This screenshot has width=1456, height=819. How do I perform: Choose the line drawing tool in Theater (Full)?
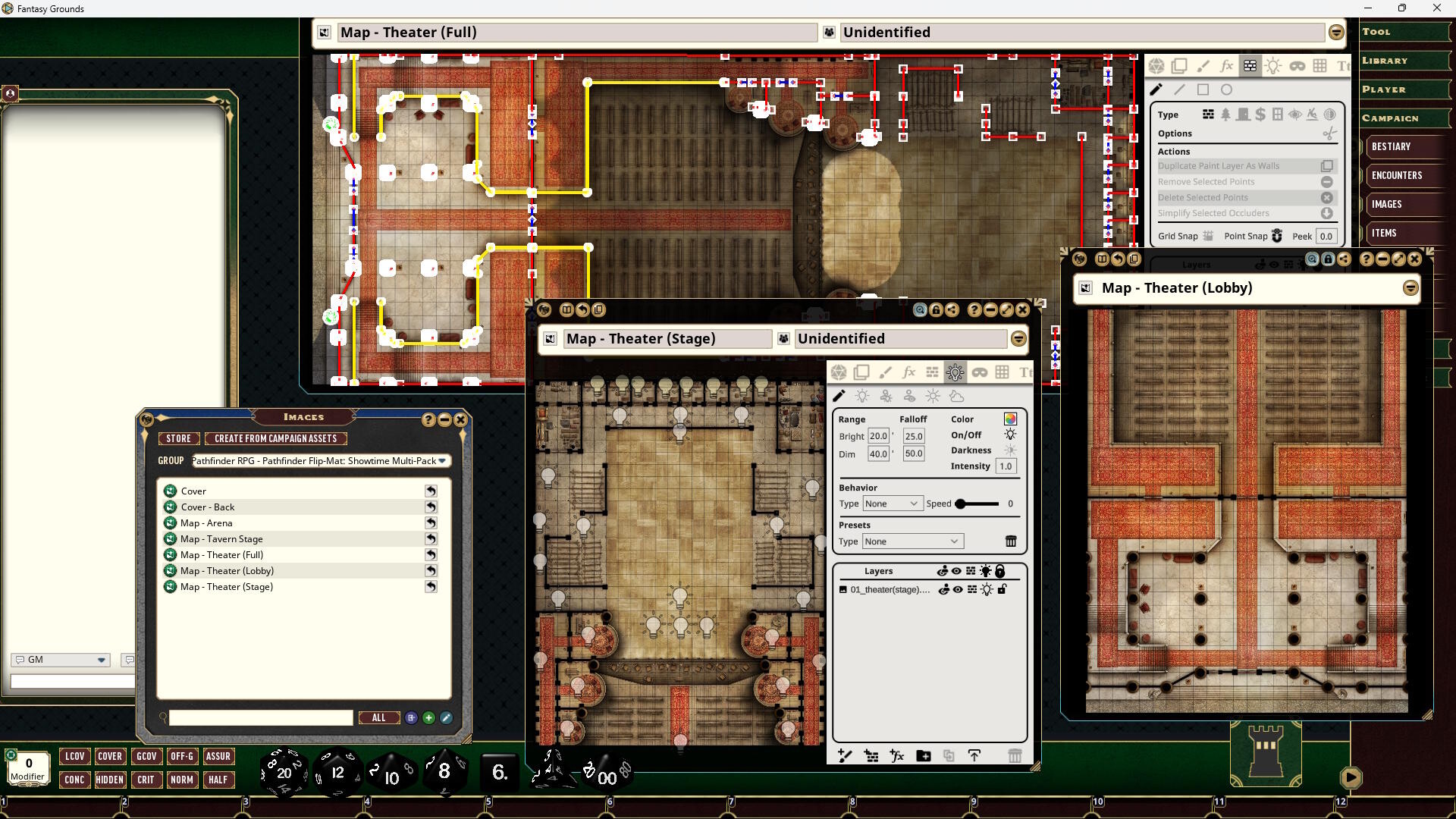click(1179, 89)
